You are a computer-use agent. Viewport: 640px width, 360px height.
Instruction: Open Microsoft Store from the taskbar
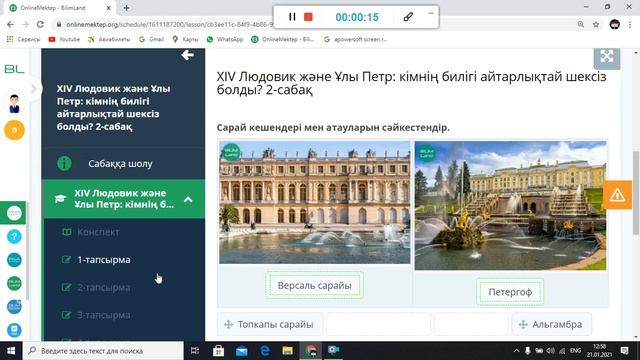click(x=218, y=351)
